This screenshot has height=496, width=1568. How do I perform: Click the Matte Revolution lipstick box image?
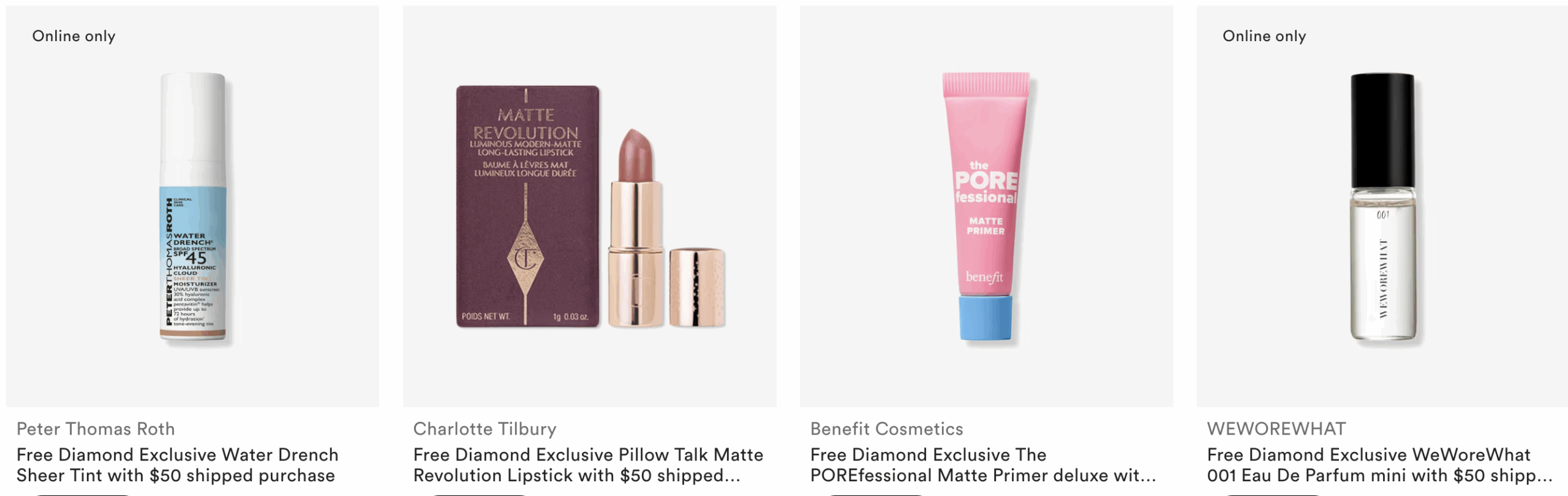(x=527, y=207)
